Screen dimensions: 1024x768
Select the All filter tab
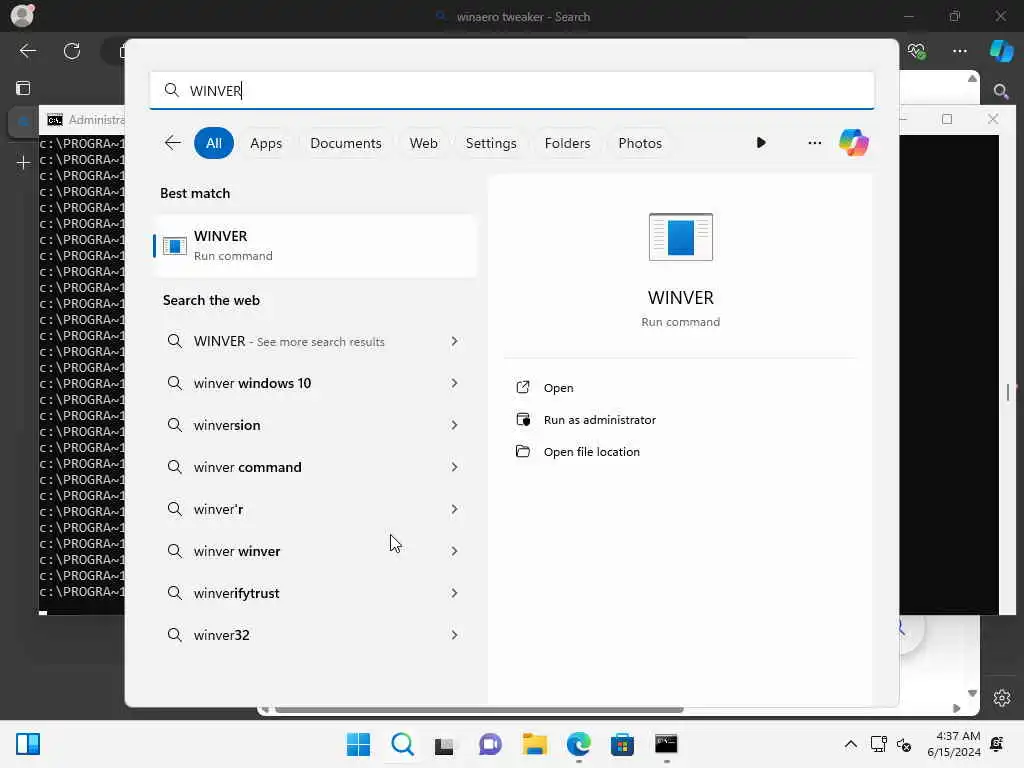[x=214, y=143]
